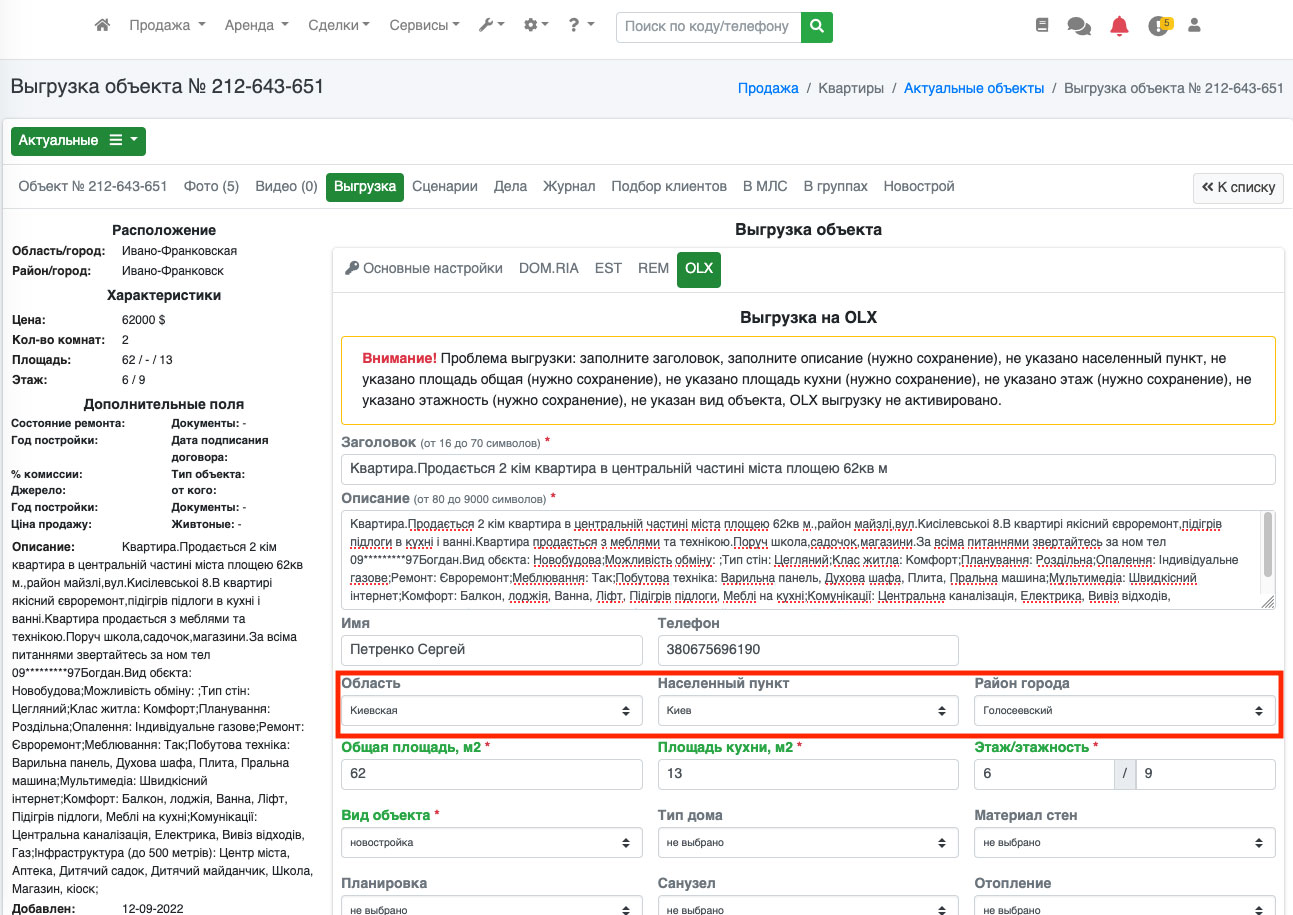This screenshot has height=915, width=1293.
Task: Follow the Актуальные объекты breadcrumb link
Action: point(973,88)
